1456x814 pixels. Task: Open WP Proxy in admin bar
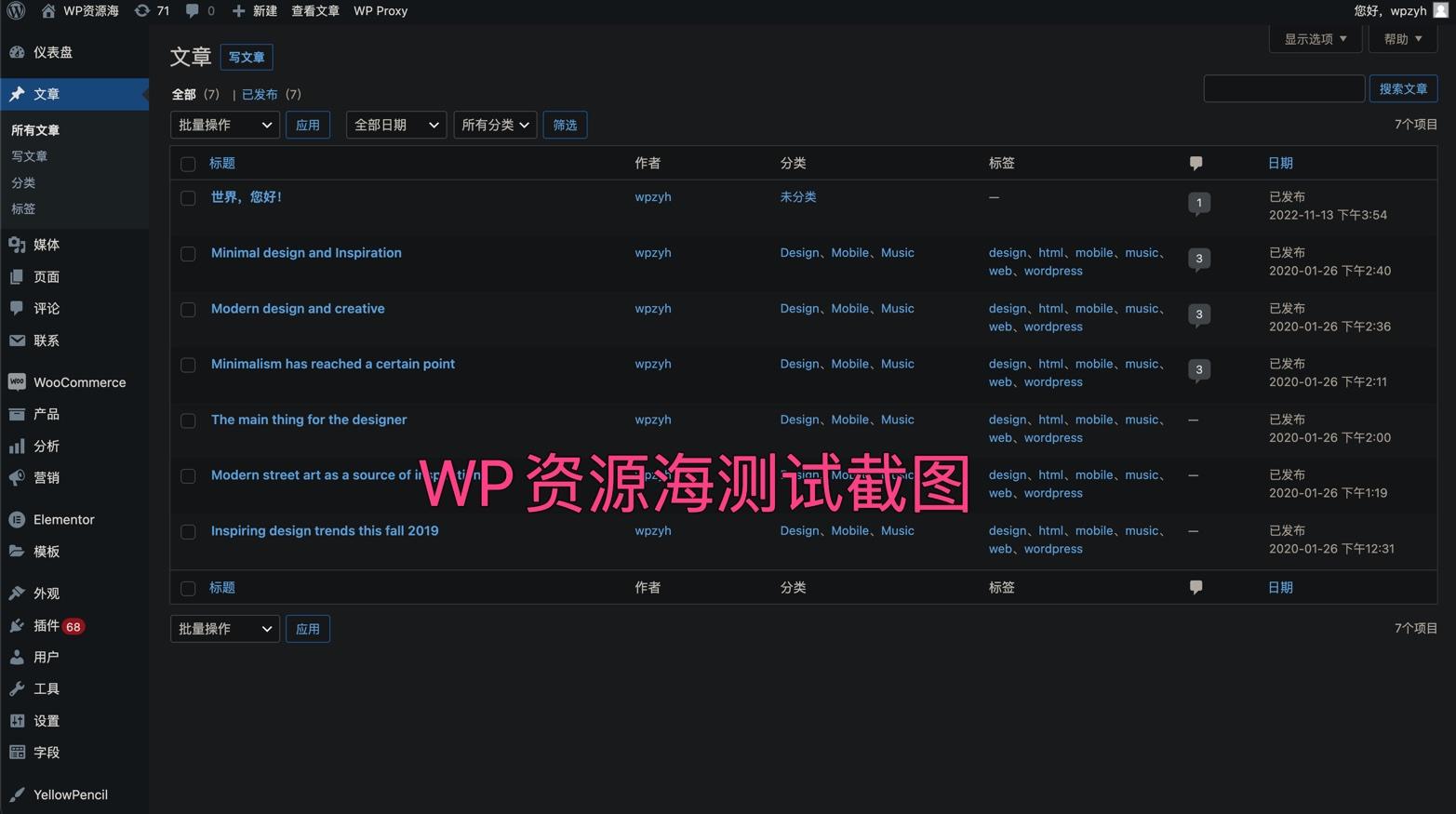pyautogui.click(x=381, y=11)
